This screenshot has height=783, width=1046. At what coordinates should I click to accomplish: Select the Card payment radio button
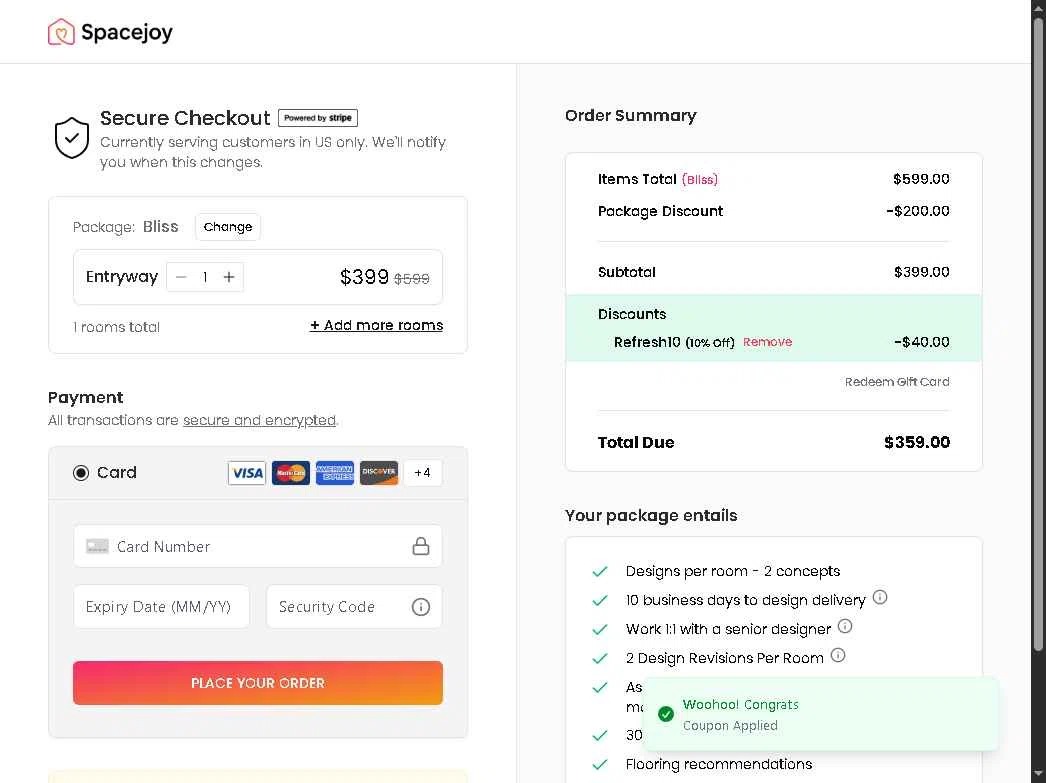[81, 473]
